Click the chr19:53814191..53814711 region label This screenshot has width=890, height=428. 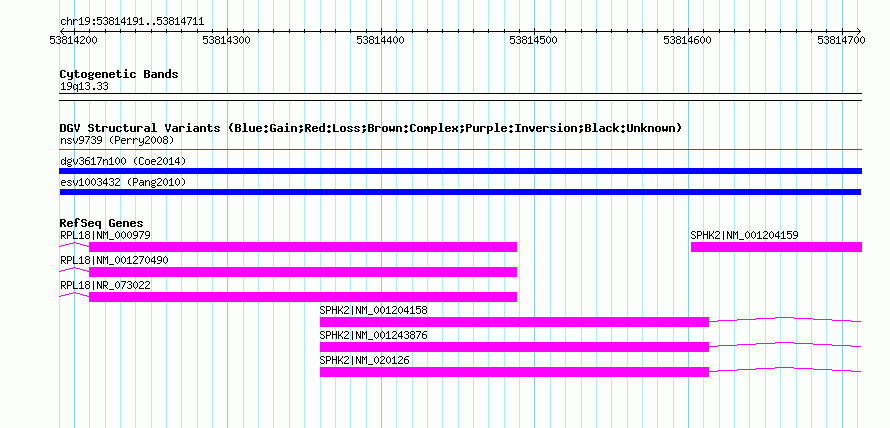pyautogui.click(x=132, y=22)
